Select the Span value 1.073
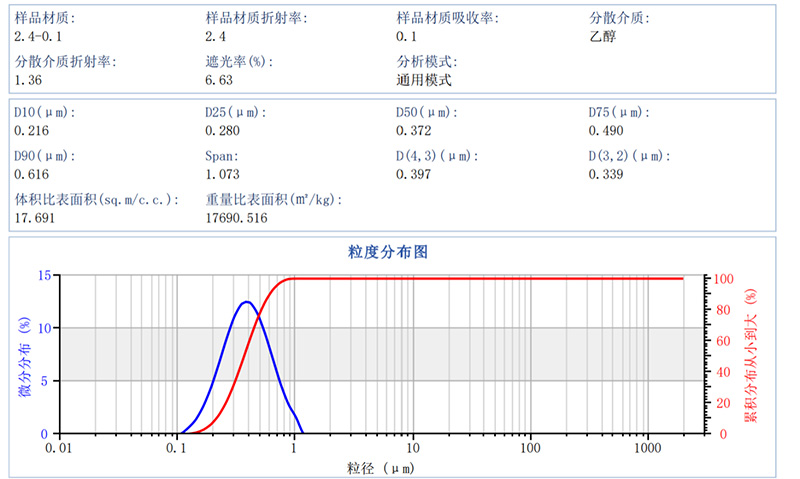The image size is (800, 479). [222, 175]
